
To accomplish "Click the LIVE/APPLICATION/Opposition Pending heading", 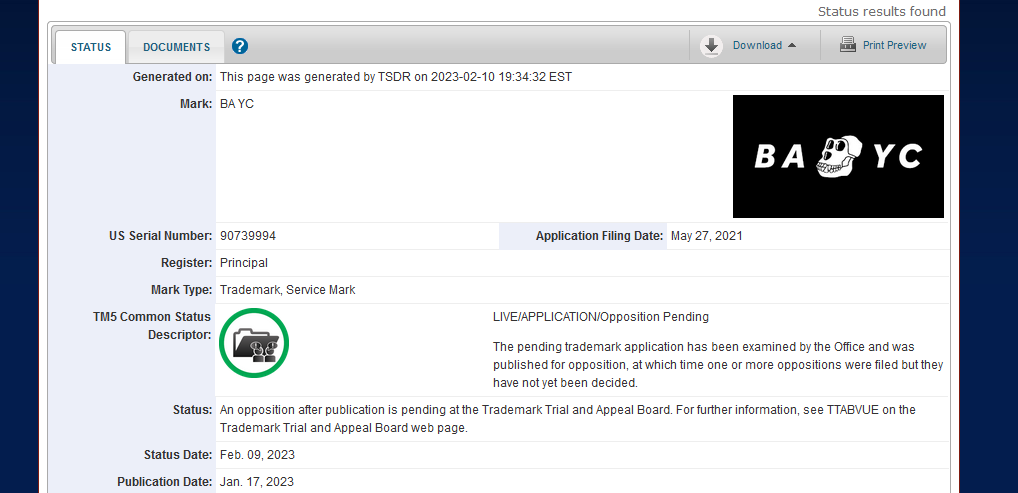I will click(x=600, y=317).
